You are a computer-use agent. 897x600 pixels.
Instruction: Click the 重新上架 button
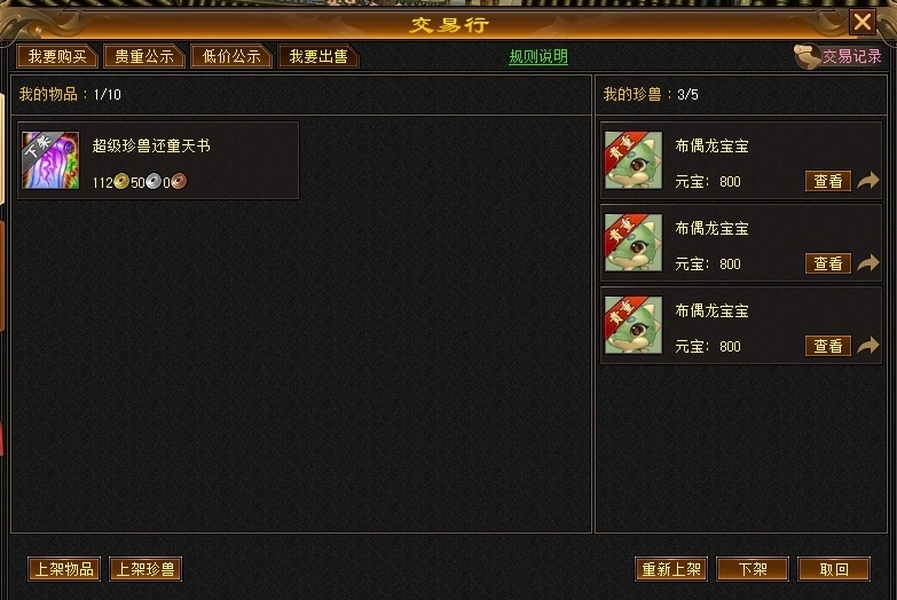coord(671,569)
